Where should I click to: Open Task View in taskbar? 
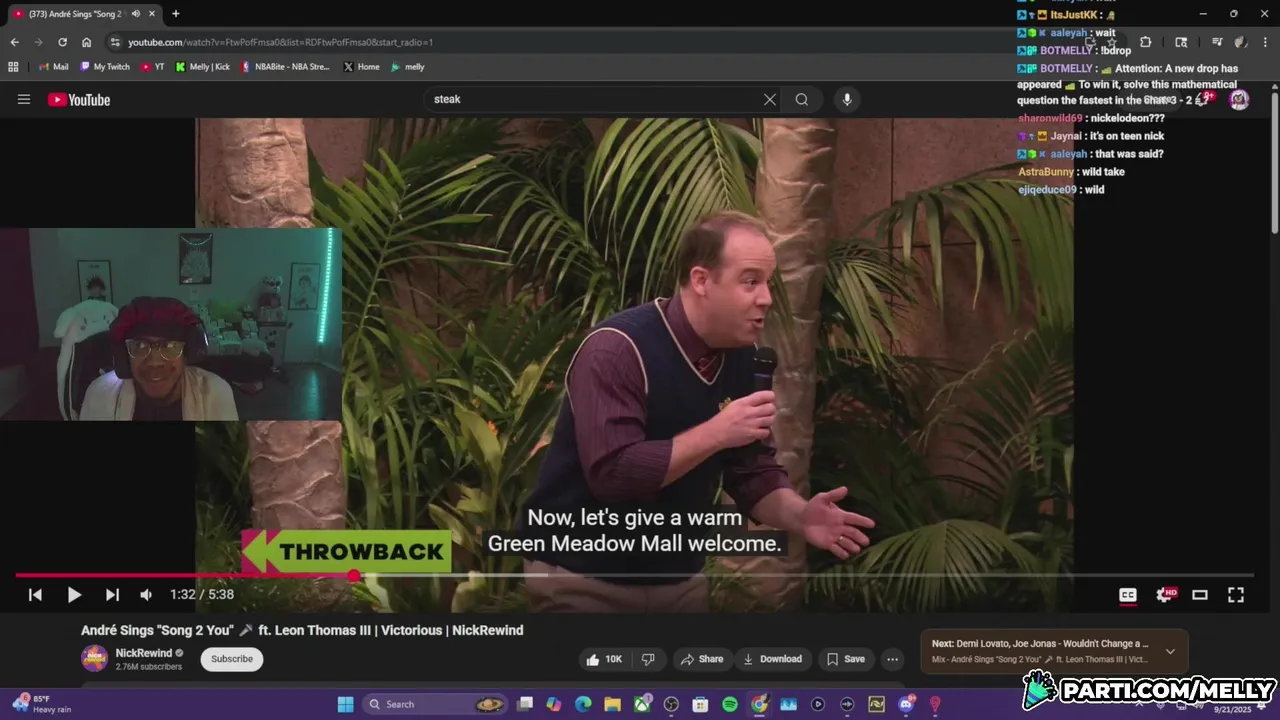click(x=525, y=704)
